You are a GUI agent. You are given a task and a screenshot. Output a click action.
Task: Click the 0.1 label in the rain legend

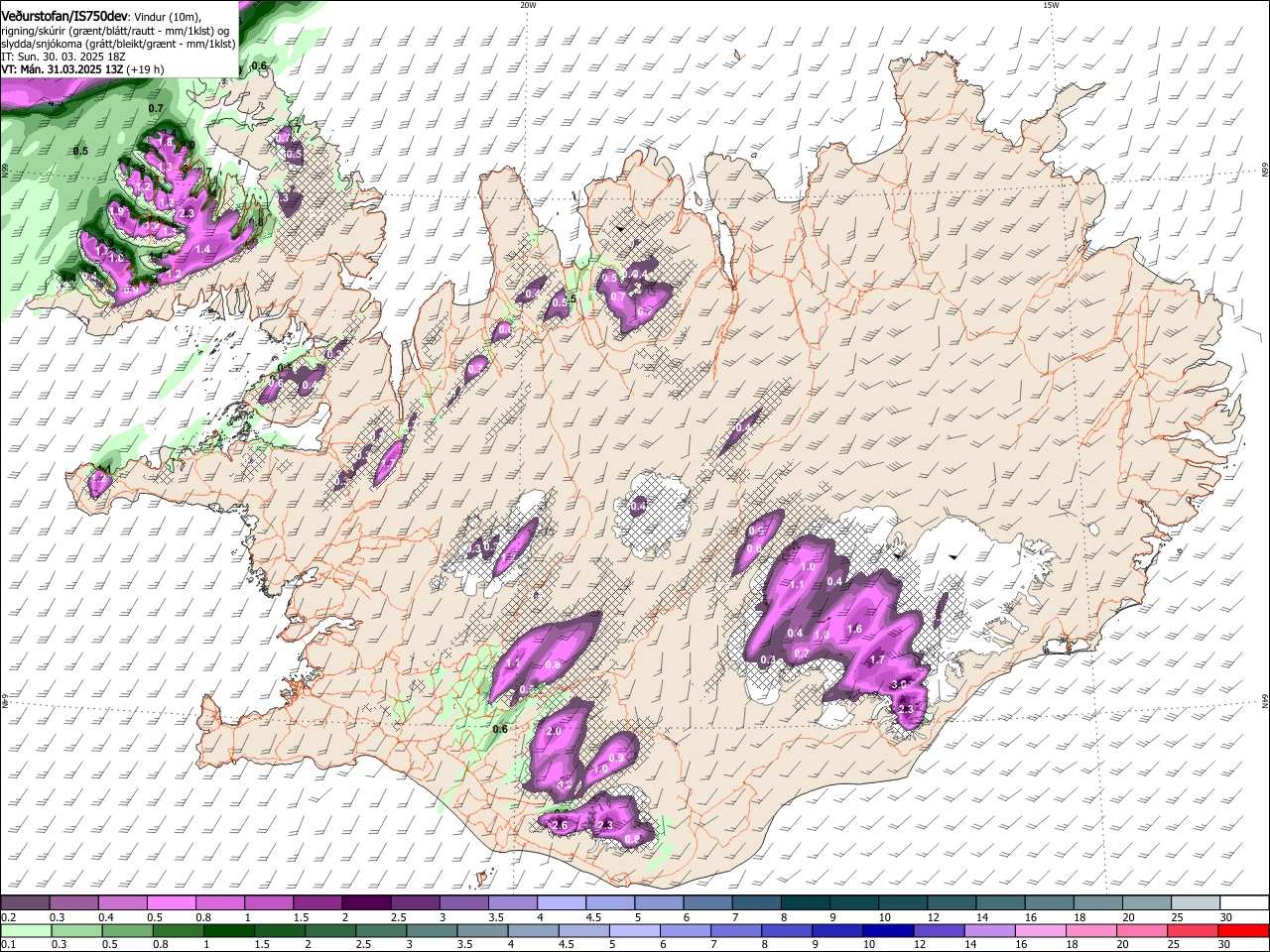(6, 945)
